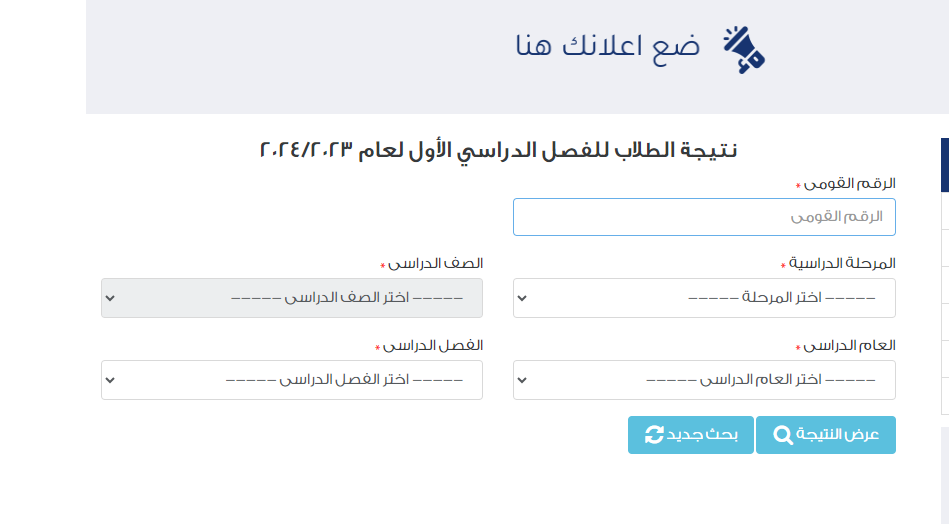
Task: Click the ضع اعلانك هنا banner text
Action: tap(608, 46)
